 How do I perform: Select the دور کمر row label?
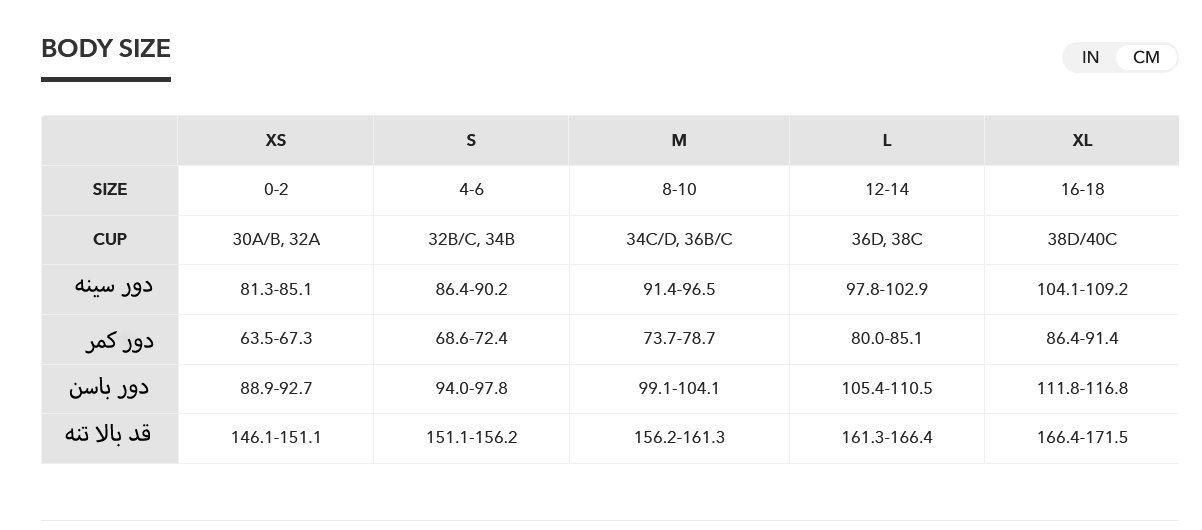(x=120, y=341)
